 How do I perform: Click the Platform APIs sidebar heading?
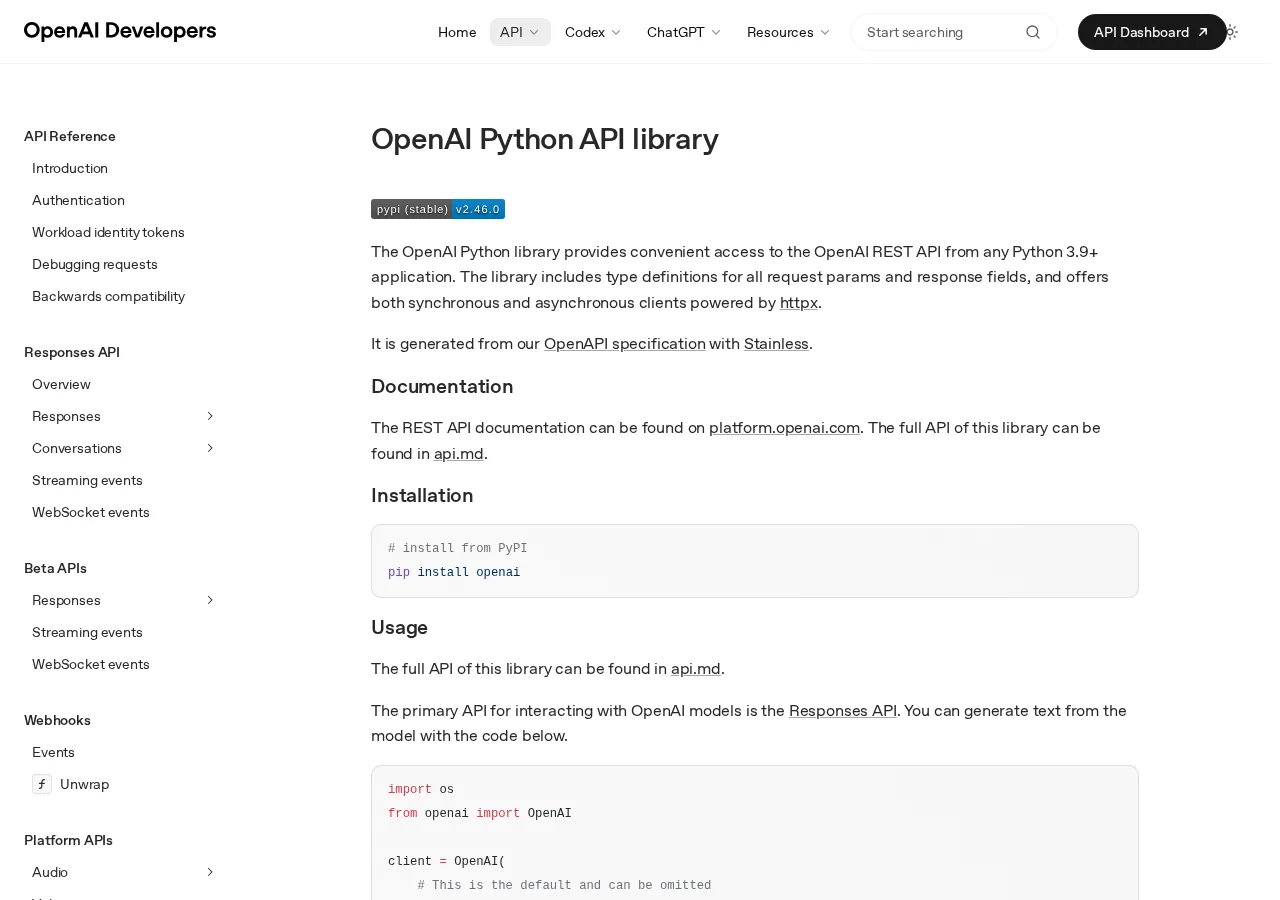(68, 840)
